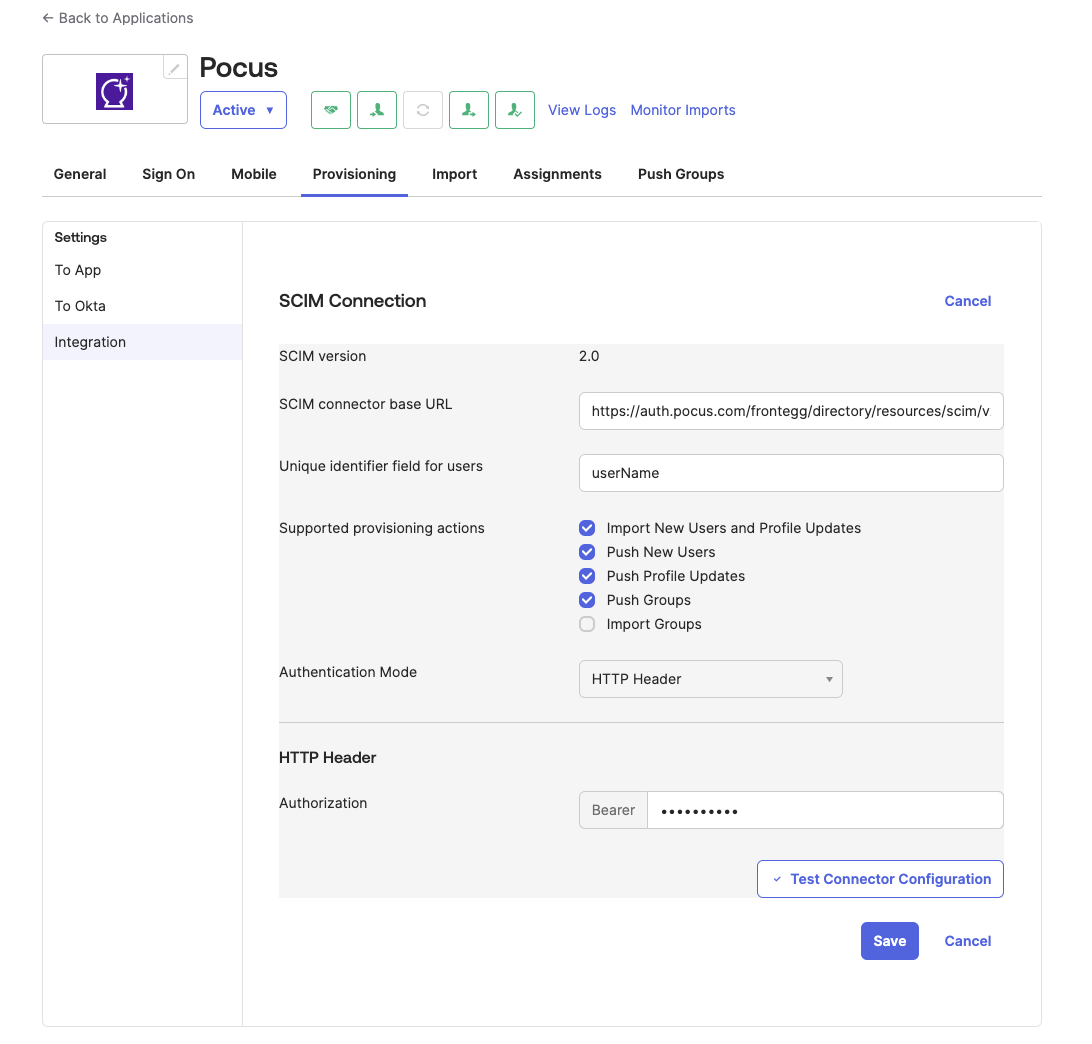Image resolution: width=1092 pixels, height=1044 pixels.
Task: Uncheck Import New Users and Profile Updates
Action: [587, 528]
